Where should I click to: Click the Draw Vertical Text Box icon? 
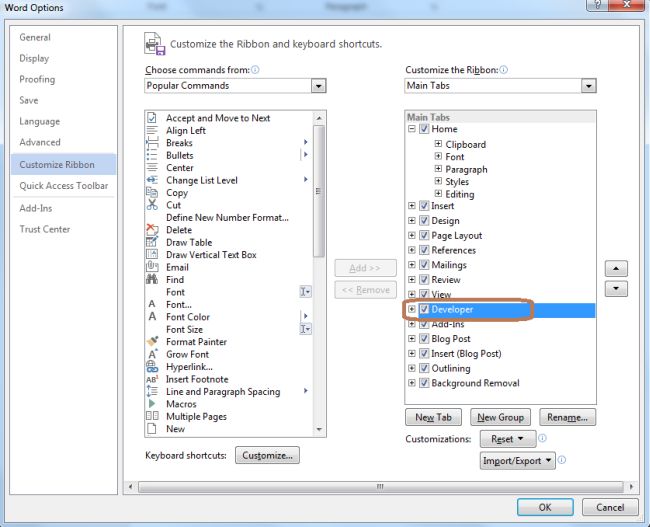point(152,255)
